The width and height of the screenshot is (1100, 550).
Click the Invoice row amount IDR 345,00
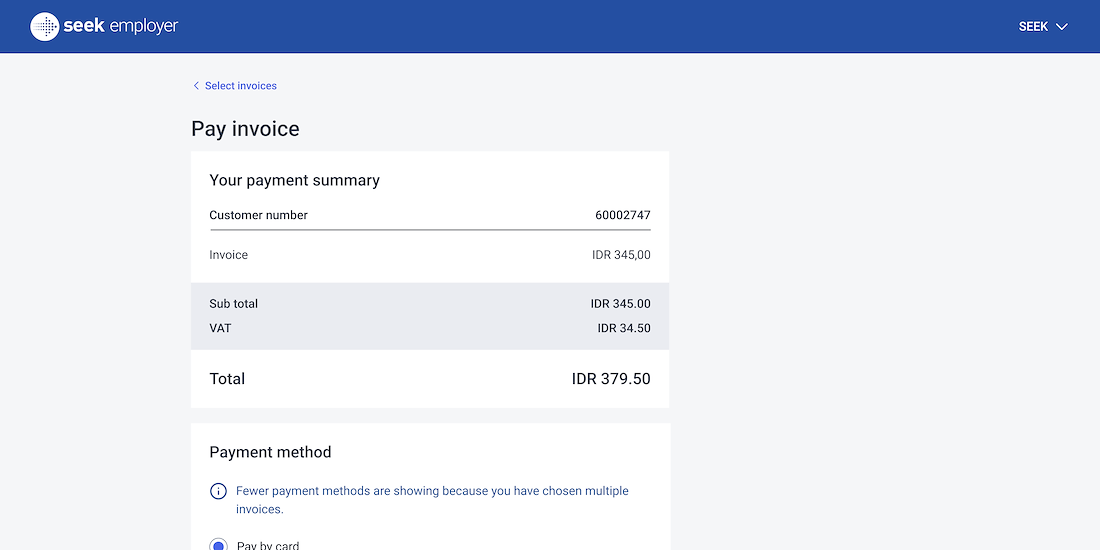coord(621,255)
